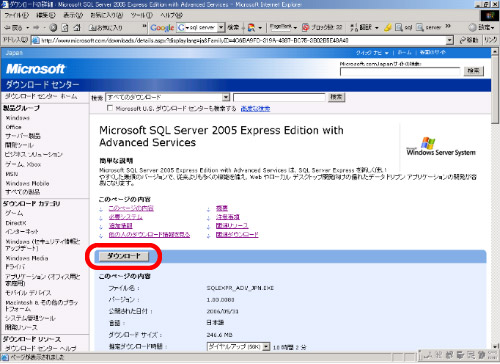
Task: Open the 表示(V) menu
Action: [x=73, y=15]
